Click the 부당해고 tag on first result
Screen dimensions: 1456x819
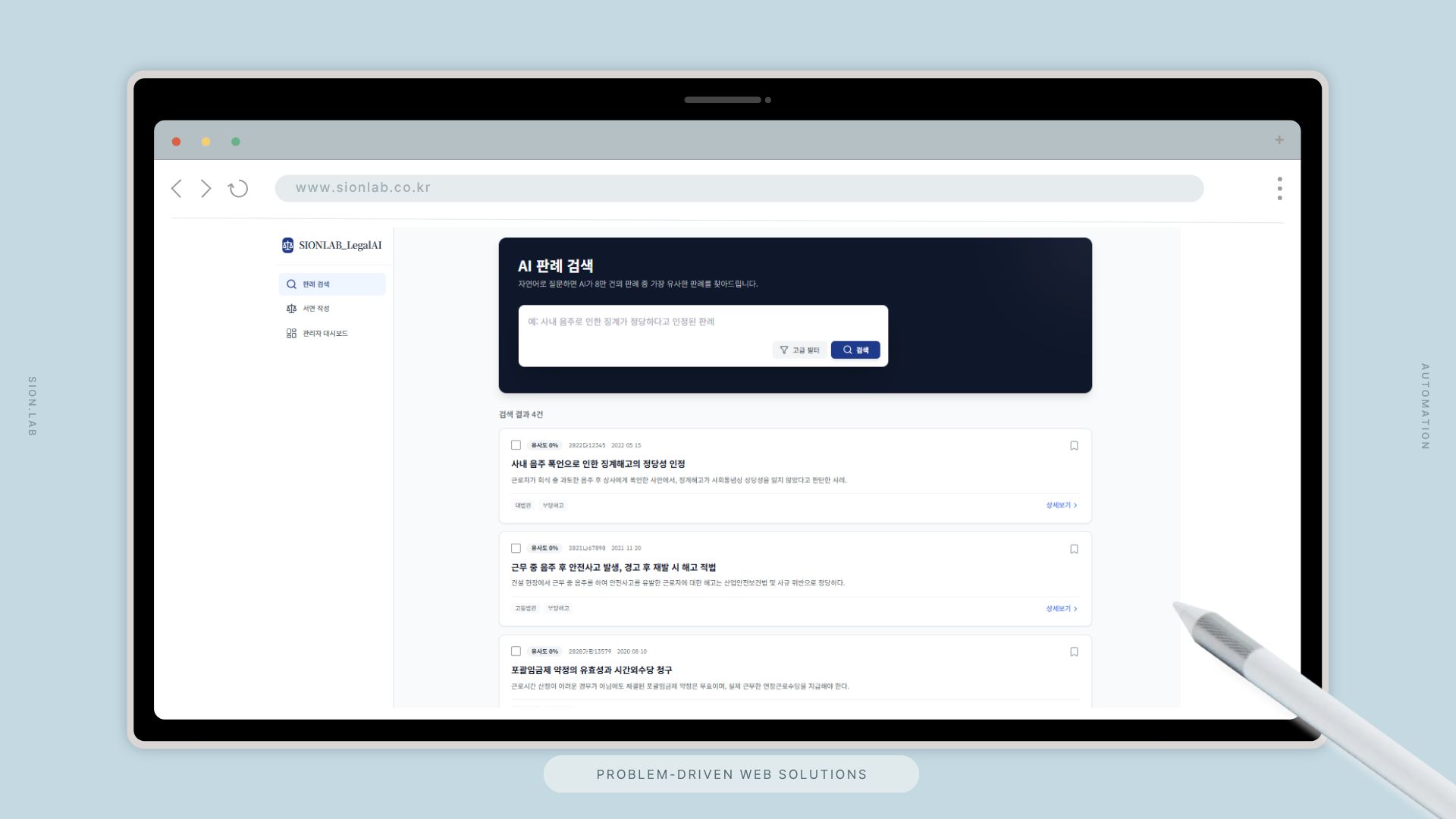pyautogui.click(x=553, y=506)
